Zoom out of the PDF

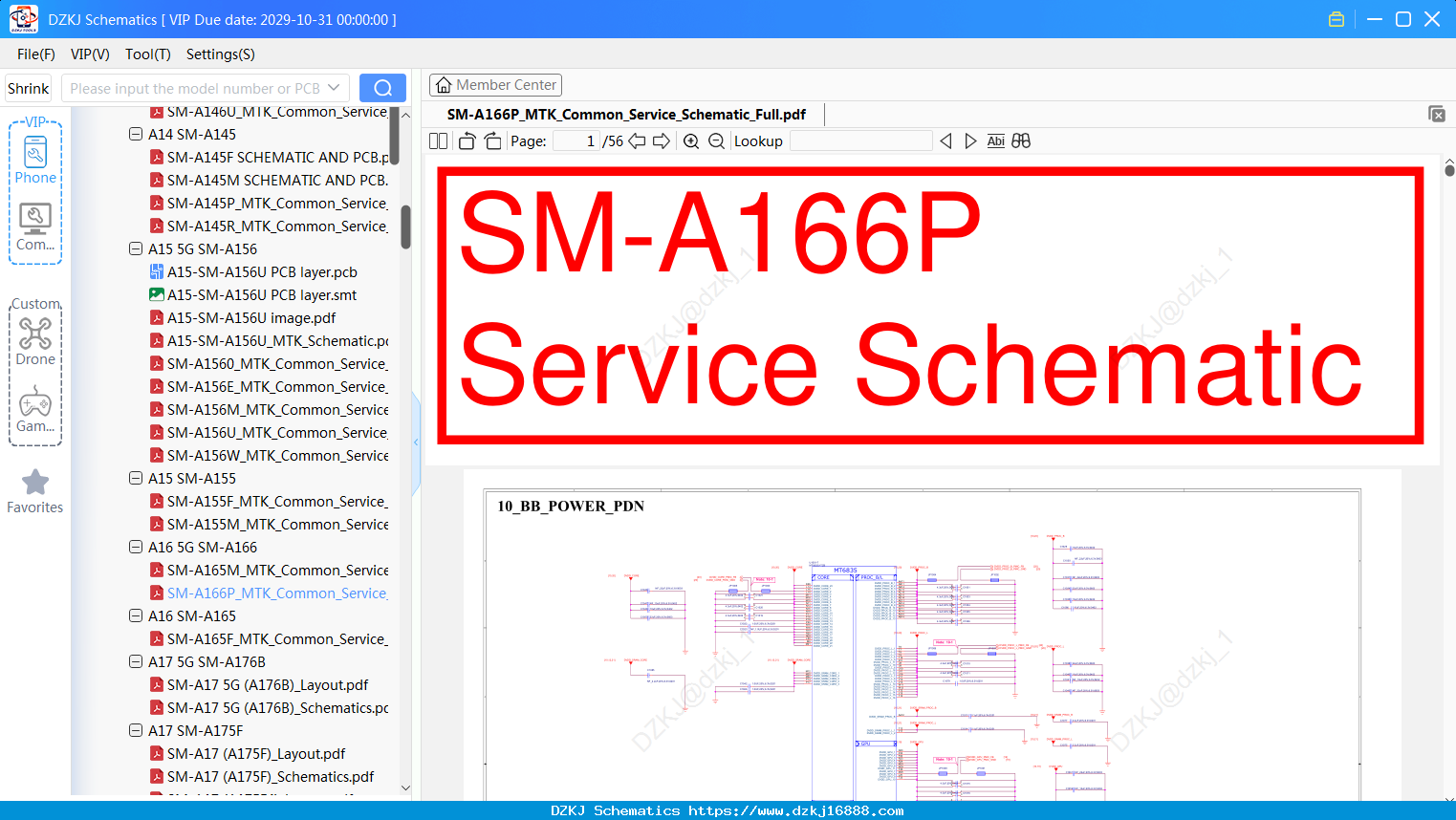(716, 141)
